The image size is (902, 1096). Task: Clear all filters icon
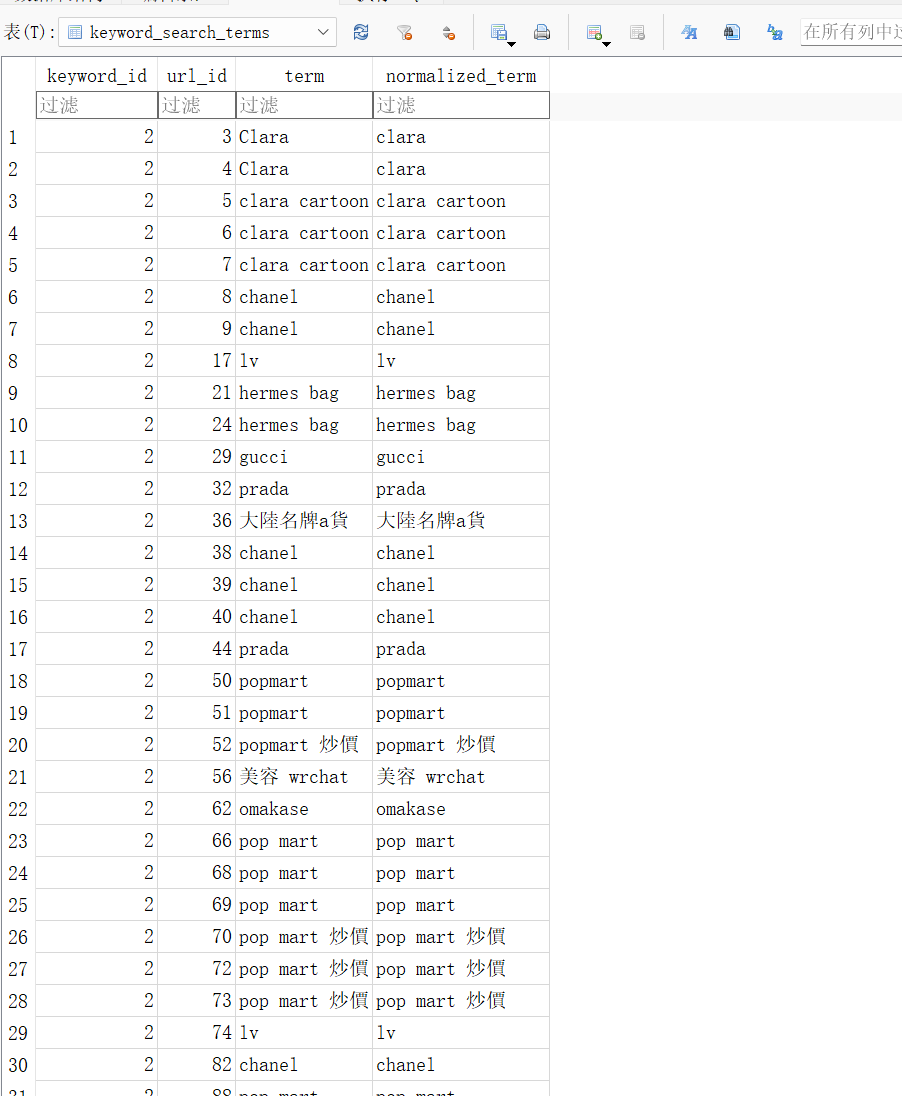point(404,33)
